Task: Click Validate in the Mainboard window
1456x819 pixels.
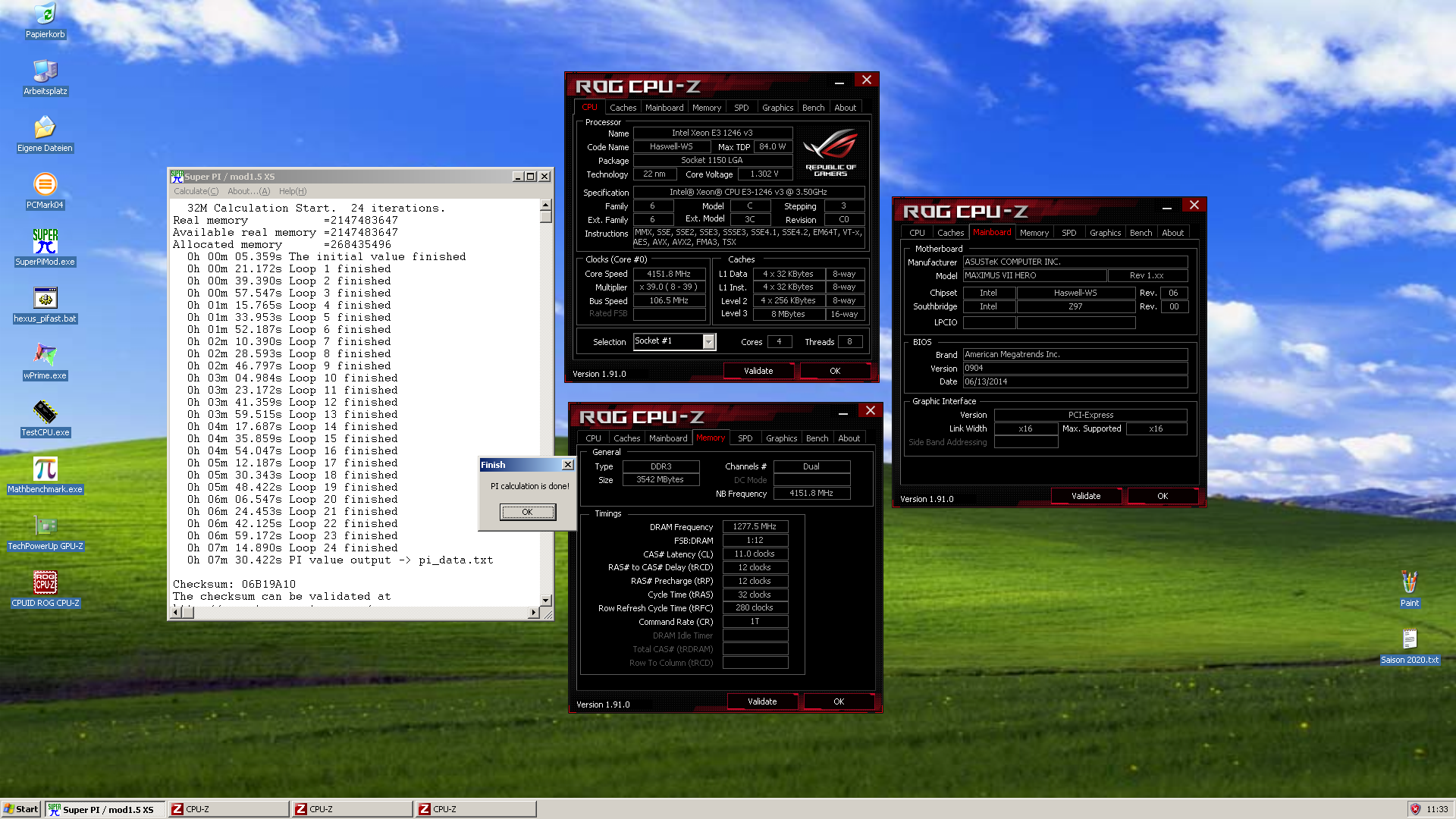Action: [x=1086, y=496]
